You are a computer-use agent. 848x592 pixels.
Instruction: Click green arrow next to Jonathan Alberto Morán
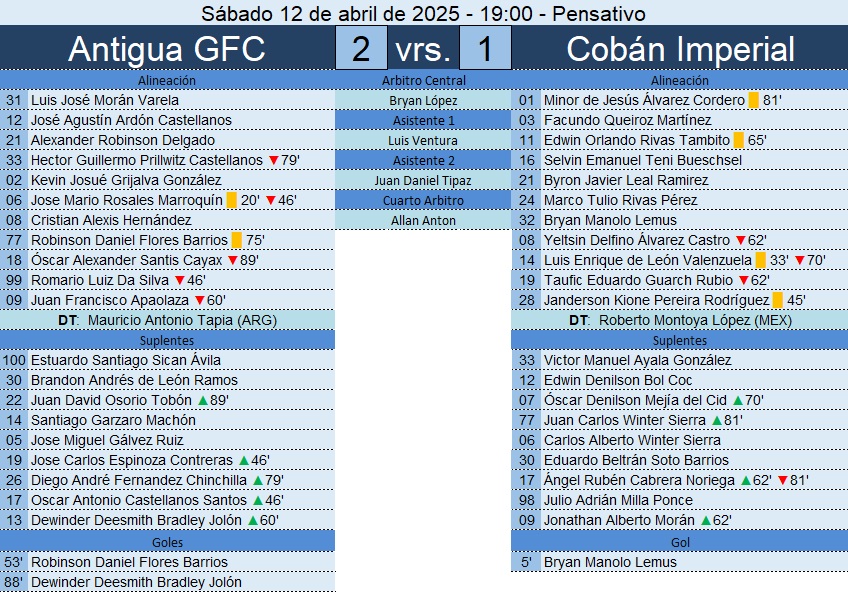(706, 521)
